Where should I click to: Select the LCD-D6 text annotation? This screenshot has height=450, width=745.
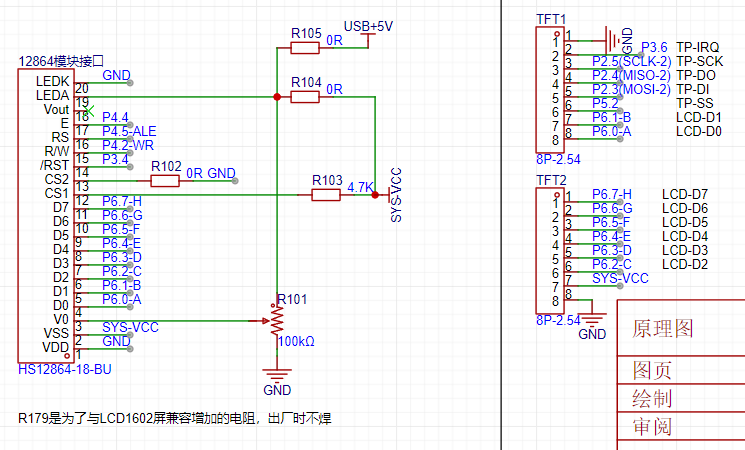(685, 208)
